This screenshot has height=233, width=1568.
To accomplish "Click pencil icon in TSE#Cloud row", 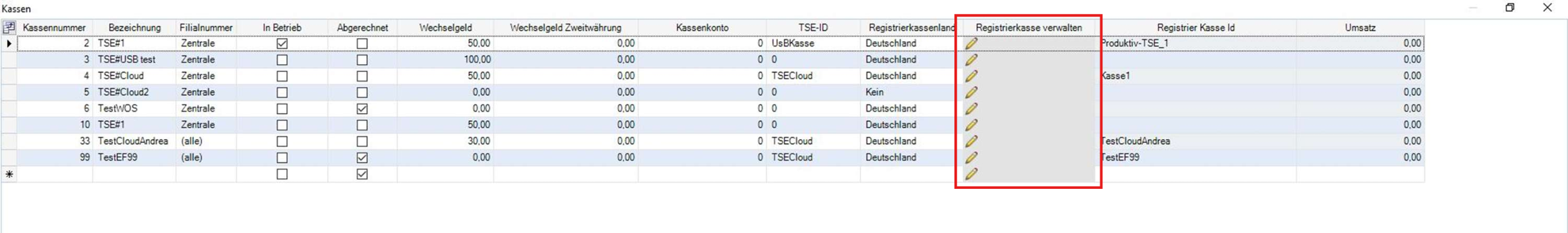I will click(x=971, y=76).
